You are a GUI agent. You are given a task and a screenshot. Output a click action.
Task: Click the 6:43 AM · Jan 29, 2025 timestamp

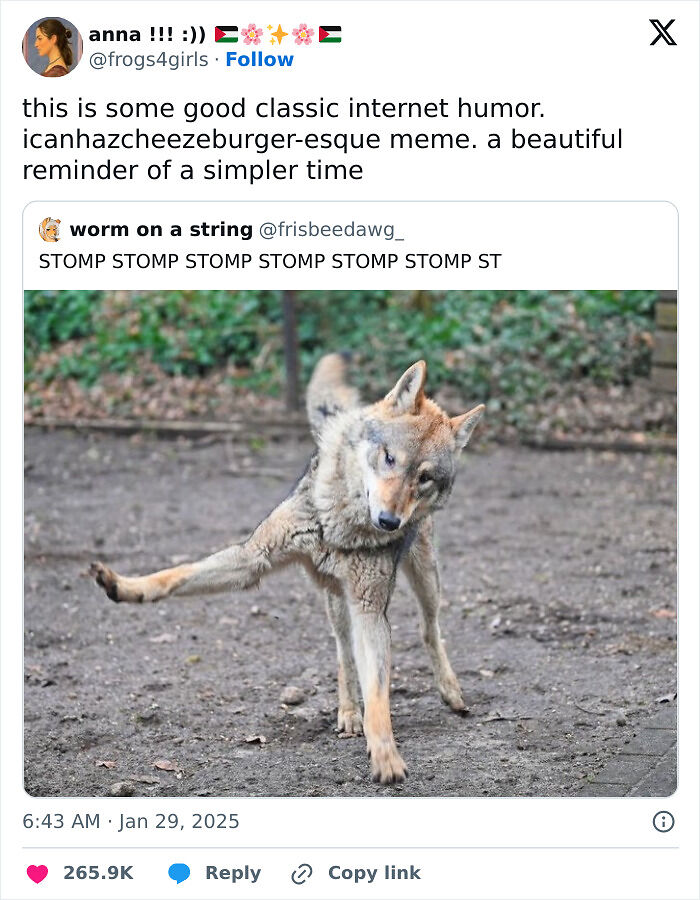click(131, 821)
